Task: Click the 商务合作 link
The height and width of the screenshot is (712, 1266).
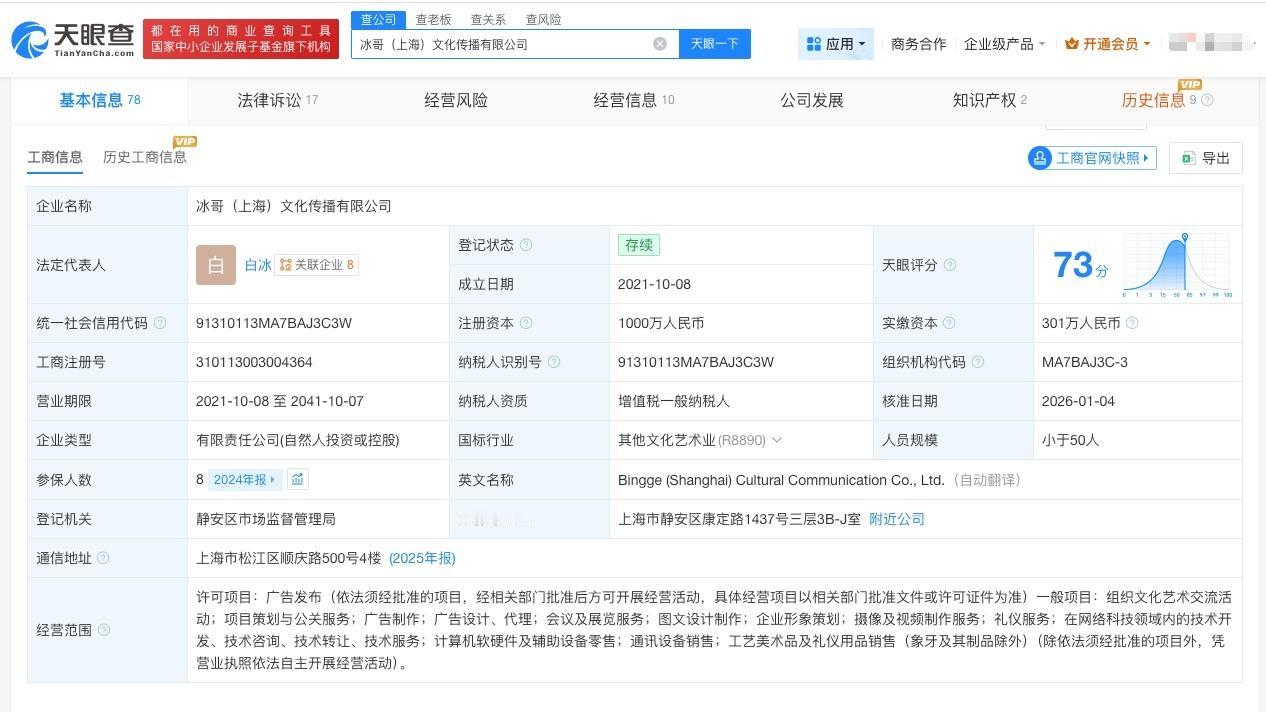Action: pos(918,44)
